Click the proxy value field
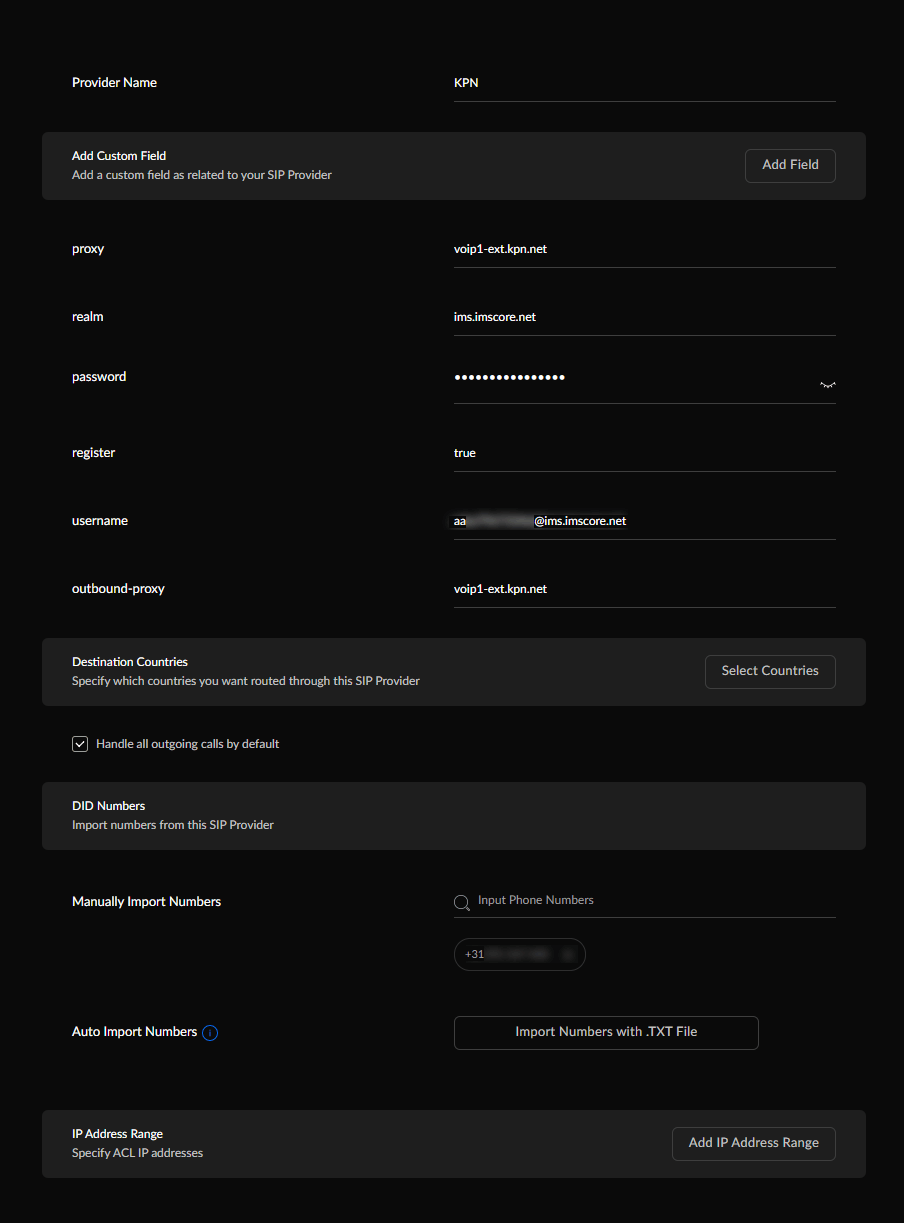904x1223 pixels. [644, 249]
